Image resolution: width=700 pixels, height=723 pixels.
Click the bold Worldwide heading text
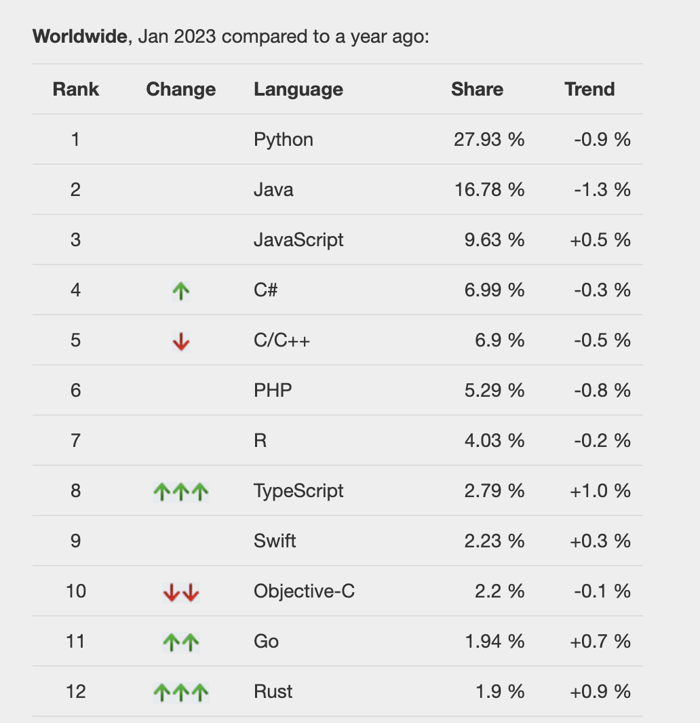81,37
